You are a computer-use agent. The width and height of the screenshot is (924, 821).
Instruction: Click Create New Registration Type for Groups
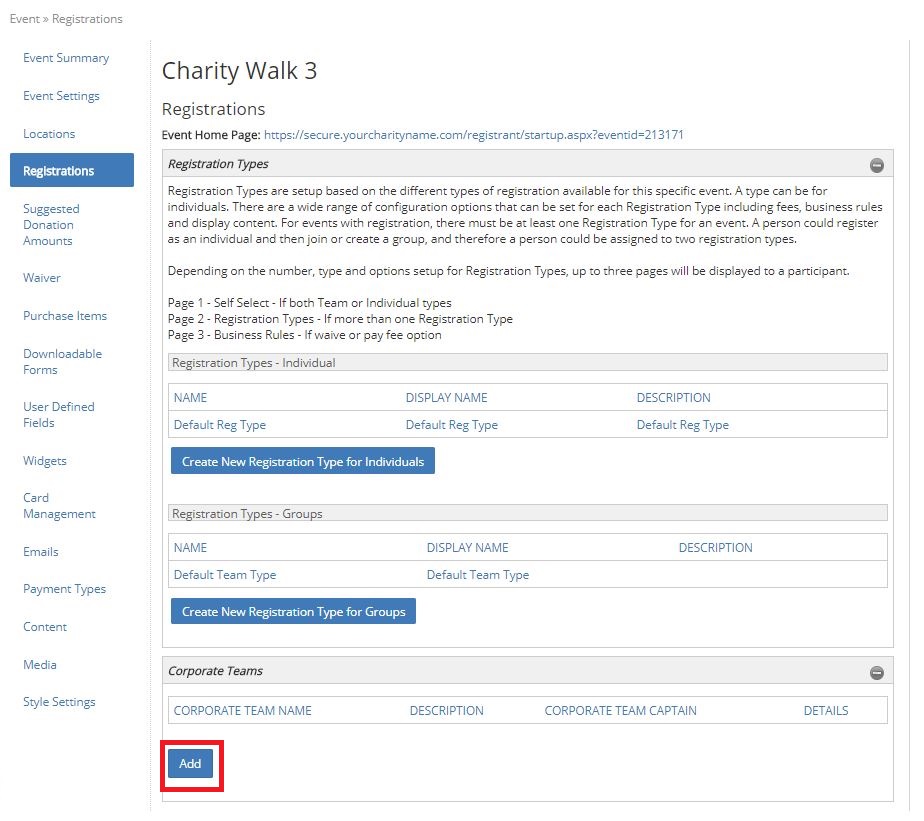pos(293,611)
